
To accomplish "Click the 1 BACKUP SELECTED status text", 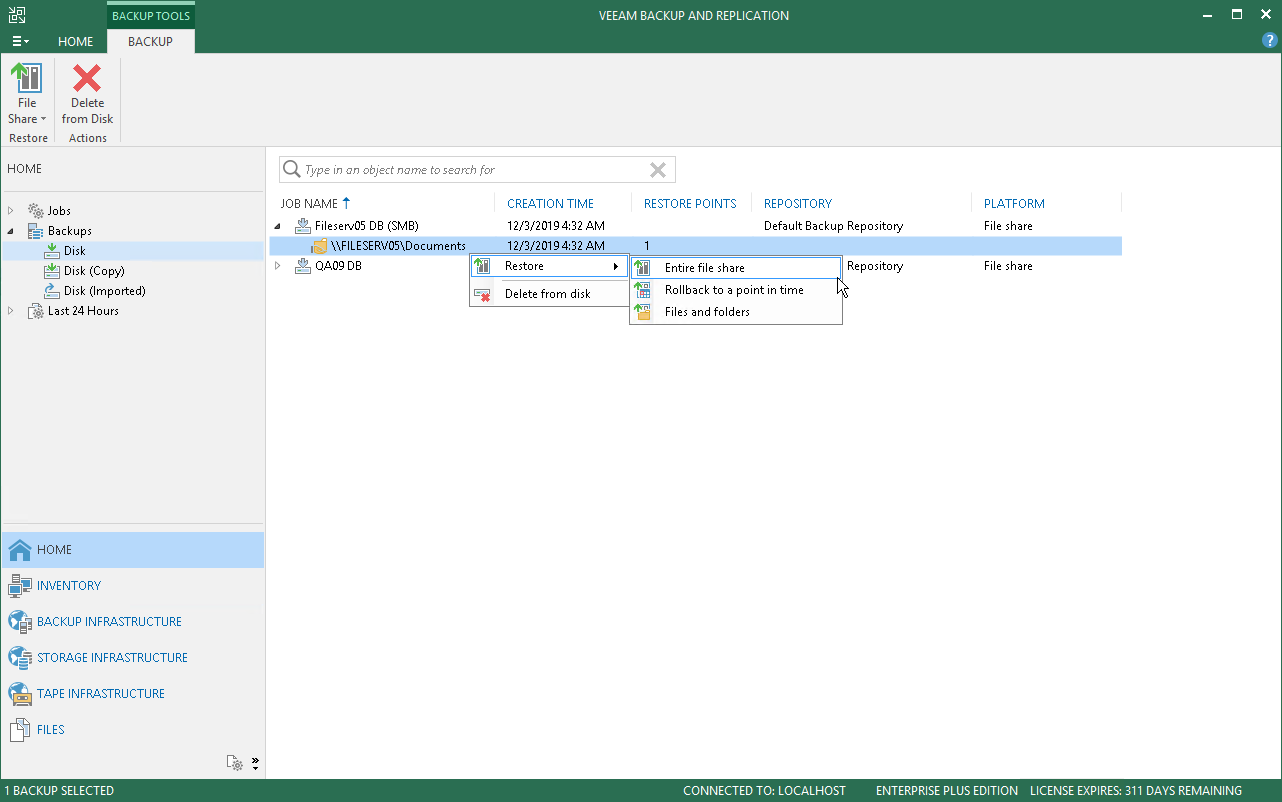I will click(61, 791).
